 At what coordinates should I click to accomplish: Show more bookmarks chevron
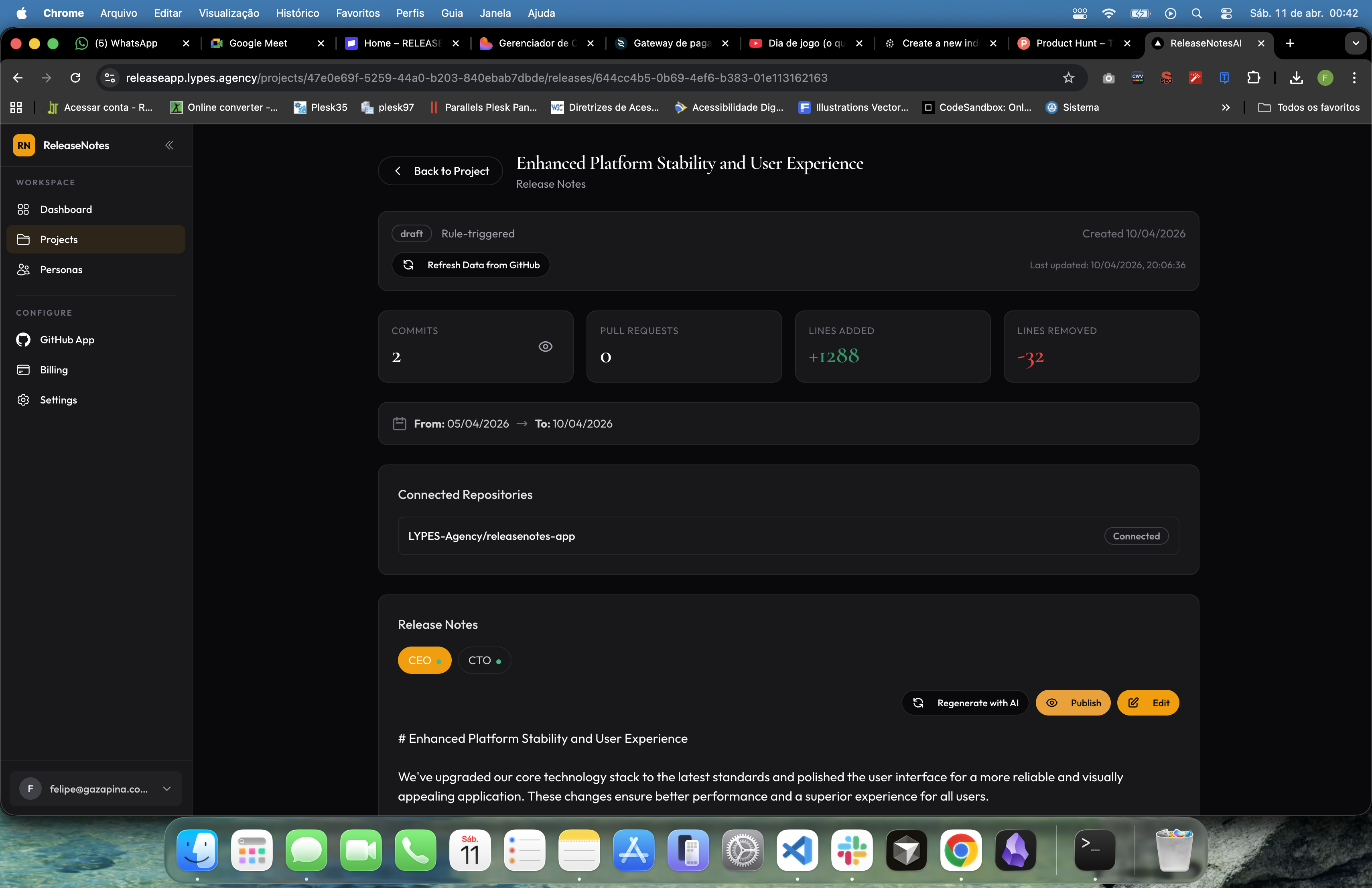[x=1226, y=107]
